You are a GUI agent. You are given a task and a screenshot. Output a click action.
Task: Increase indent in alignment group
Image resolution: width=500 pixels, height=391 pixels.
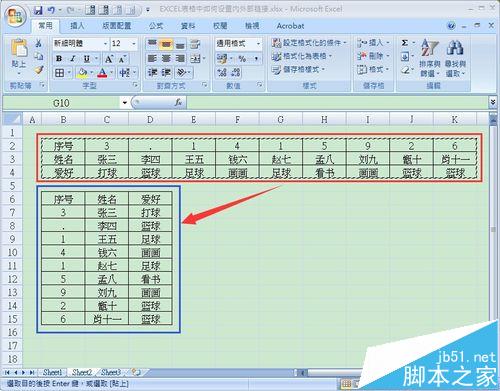(x=166, y=72)
